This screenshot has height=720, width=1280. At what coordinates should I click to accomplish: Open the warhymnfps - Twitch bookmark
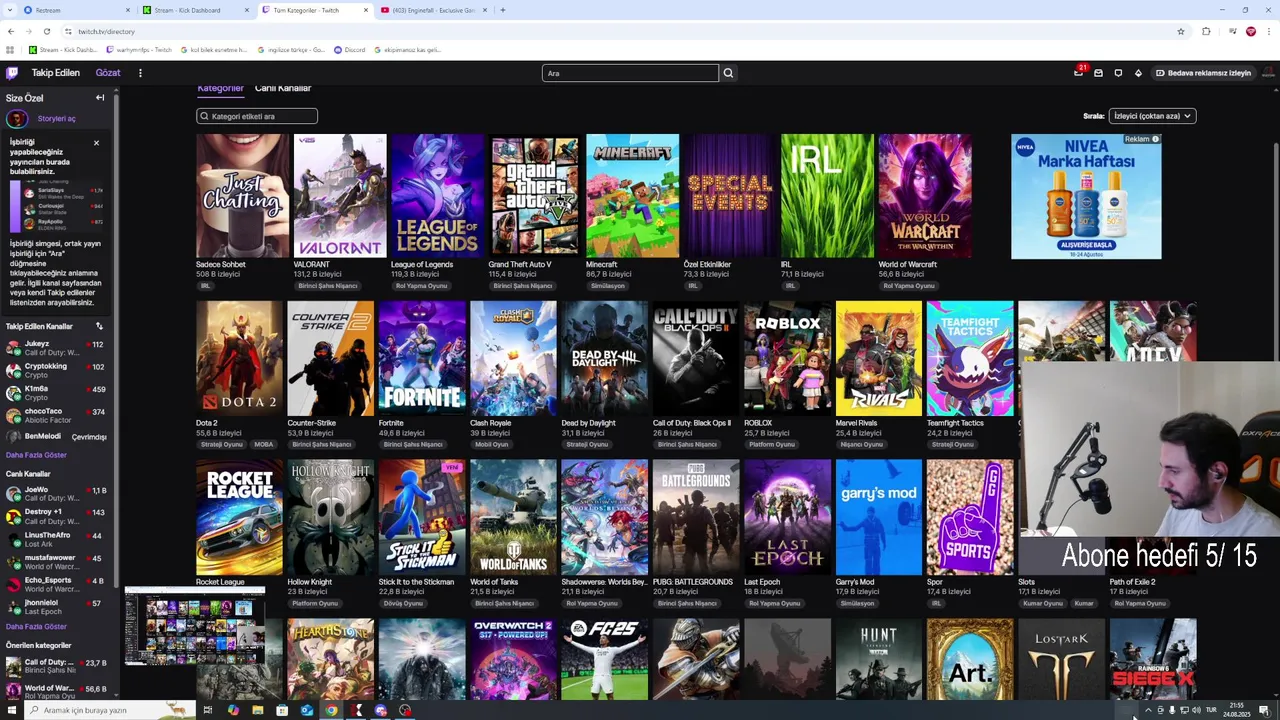(x=139, y=49)
